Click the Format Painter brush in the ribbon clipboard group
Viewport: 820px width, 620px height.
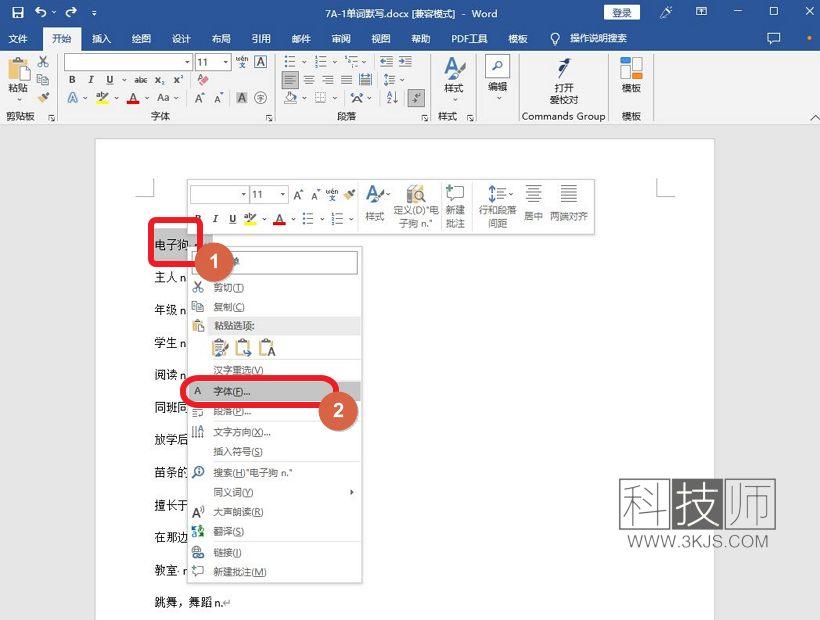(x=43, y=98)
